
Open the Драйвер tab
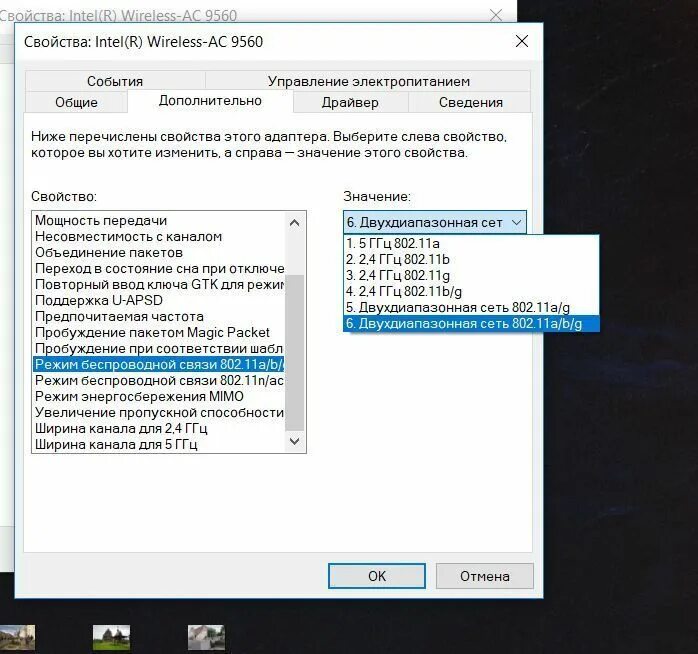coord(350,102)
